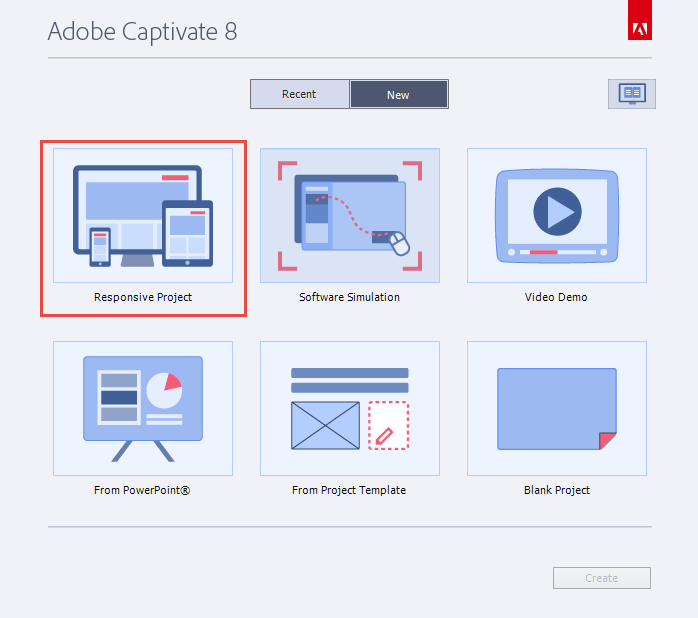This screenshot has width=698, height=618.
Task: Pick the Video Demo project icon
Action: (x=557, y=215)
